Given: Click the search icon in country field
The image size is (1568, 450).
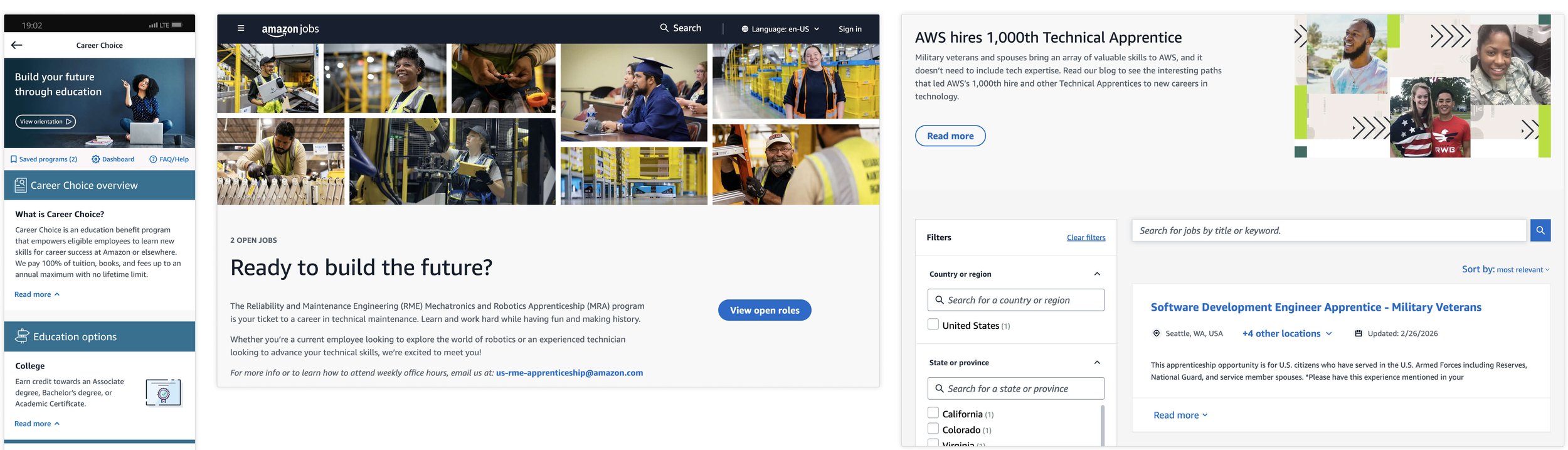Looking at the screenshot, I should (x=939, y=300).
